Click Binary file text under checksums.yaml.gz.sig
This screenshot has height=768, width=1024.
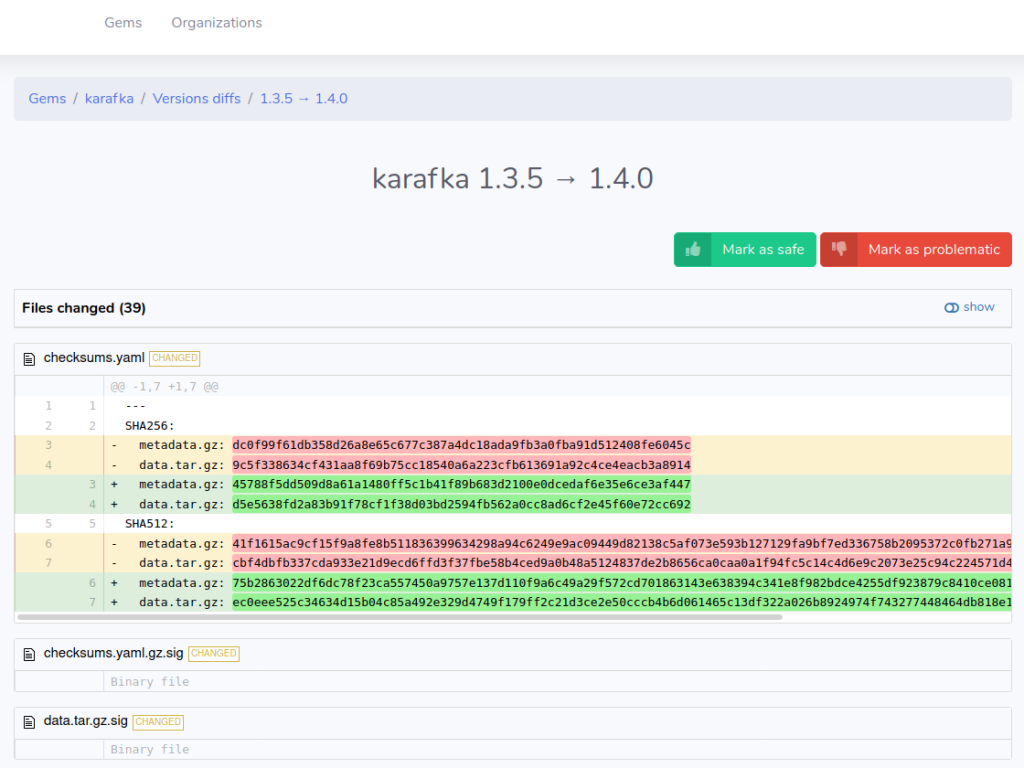[x=150, y=682]
